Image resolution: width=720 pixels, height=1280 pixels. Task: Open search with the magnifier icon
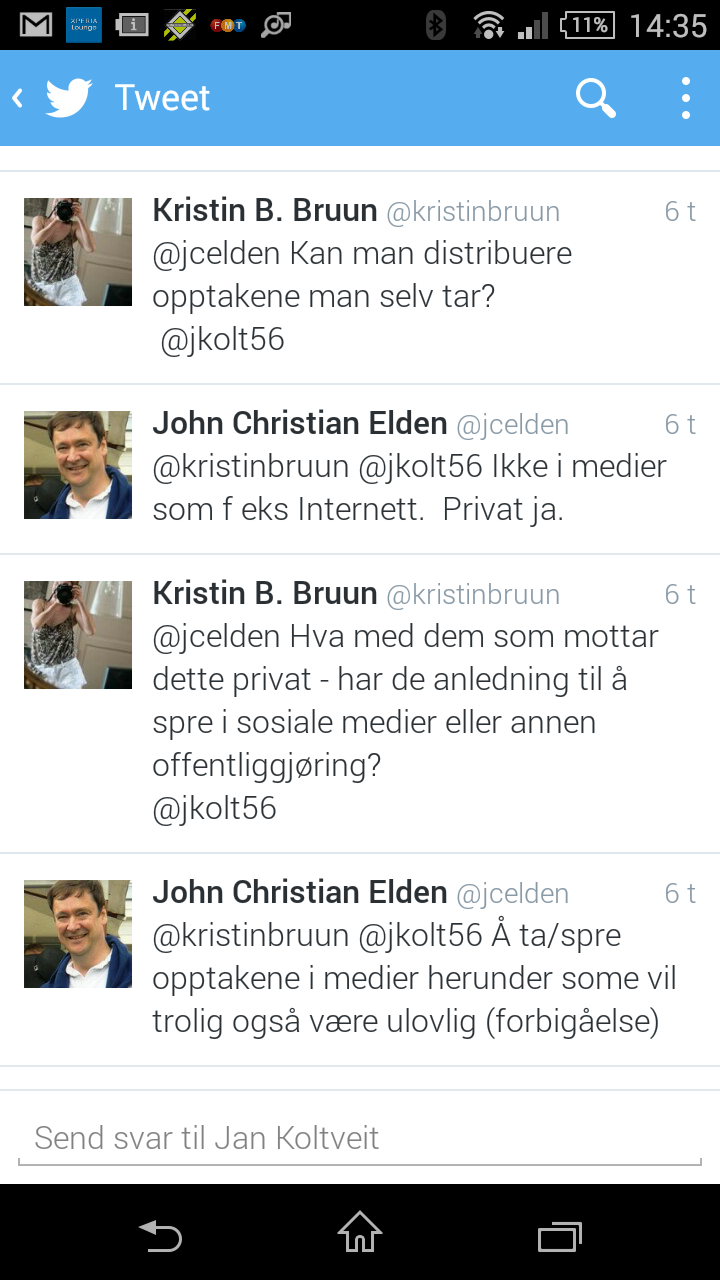point(596,98)
